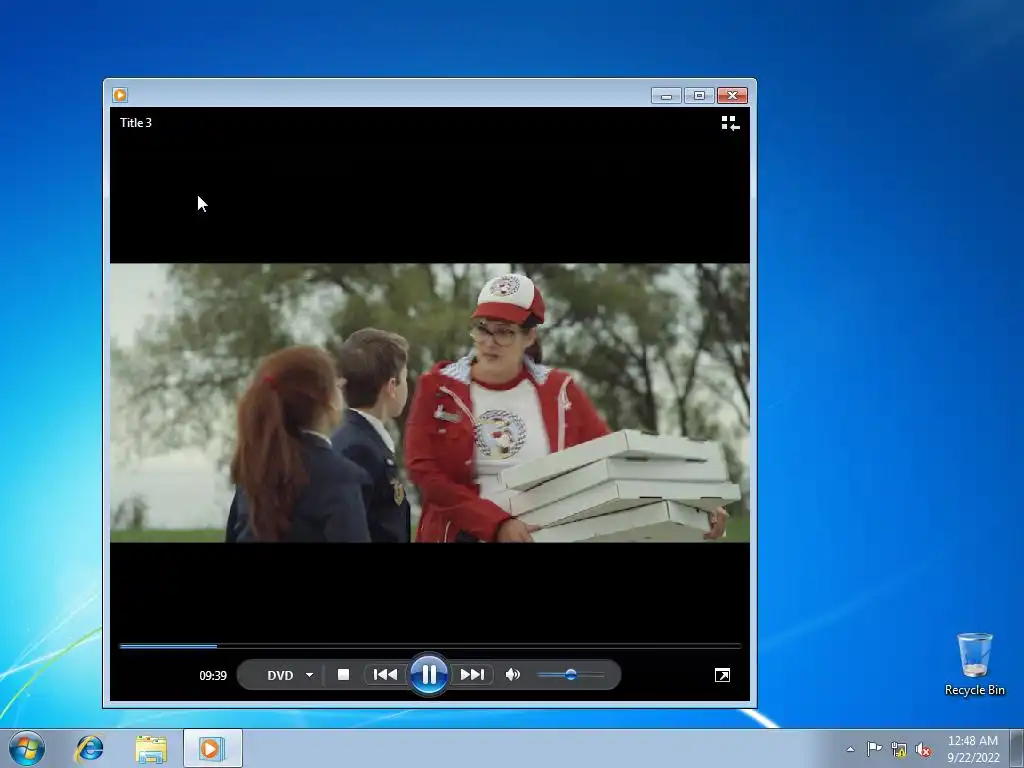This screenshot has width=1024, height=768.
Task: Close the media player window
Action: tap(732, 96)
